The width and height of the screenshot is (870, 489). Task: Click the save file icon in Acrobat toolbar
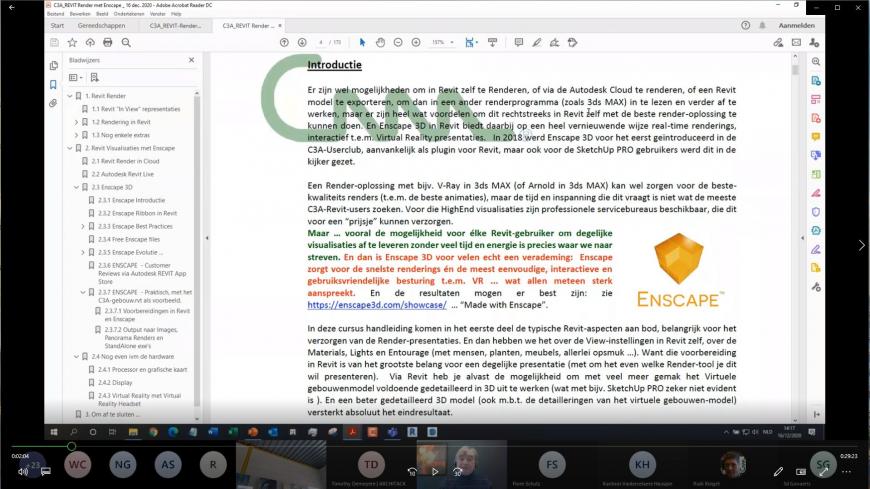tap(54, 43)
